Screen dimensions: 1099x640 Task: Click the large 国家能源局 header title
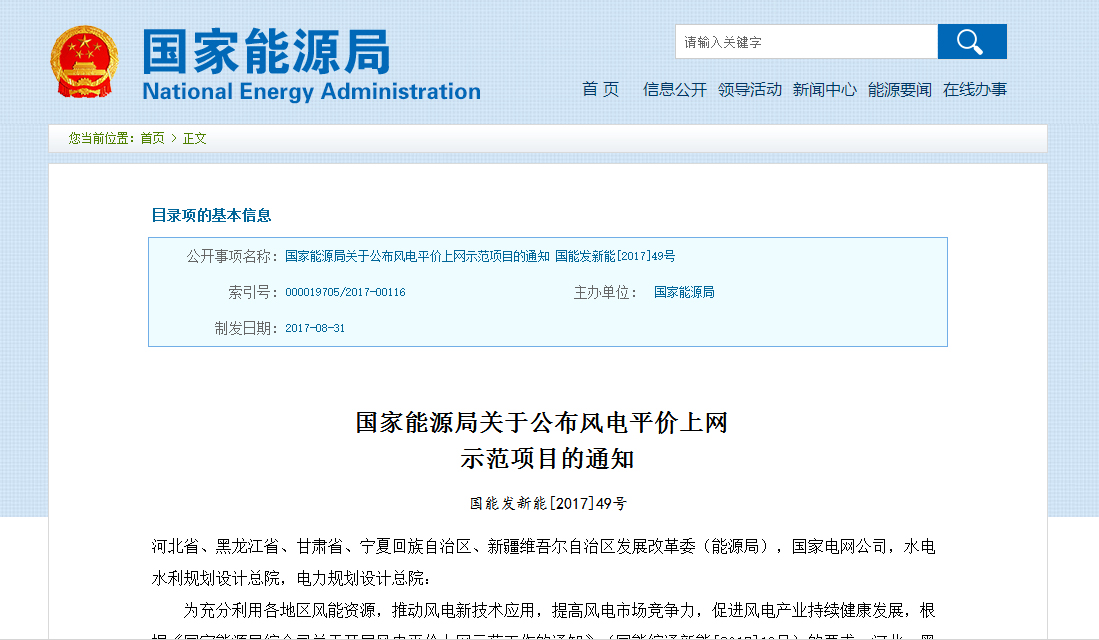[266, 51]
